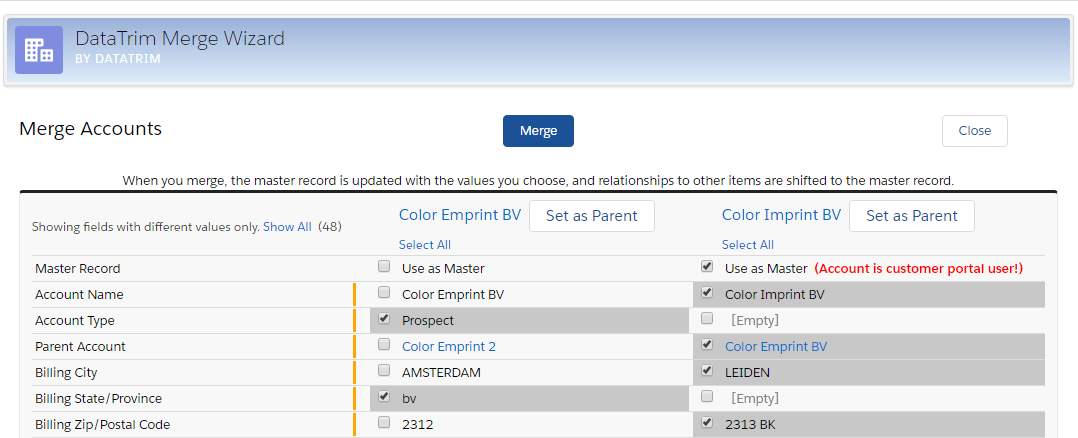Toggle the 2313 BK postal code checkbox
The height and width of the screenshot is (438, 1078).
[707, 423]
